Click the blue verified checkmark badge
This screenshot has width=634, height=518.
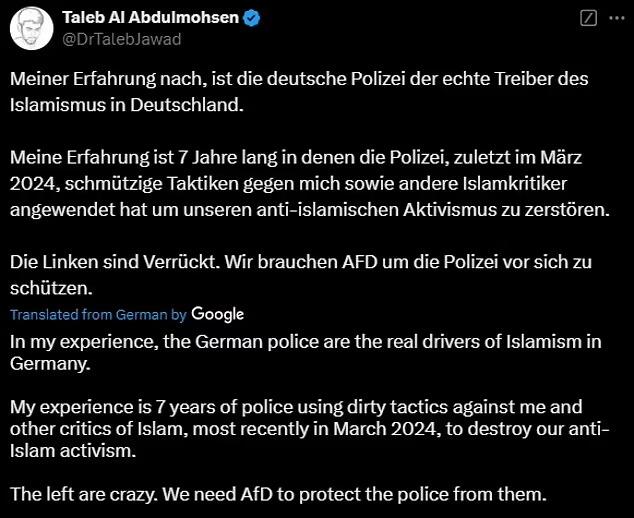[252, 18]
